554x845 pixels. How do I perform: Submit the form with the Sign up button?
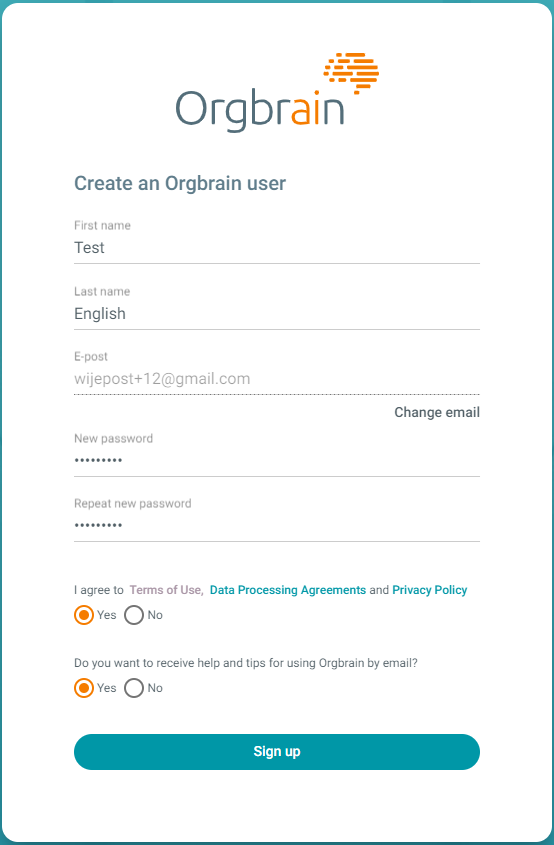[x=276, y=752]
